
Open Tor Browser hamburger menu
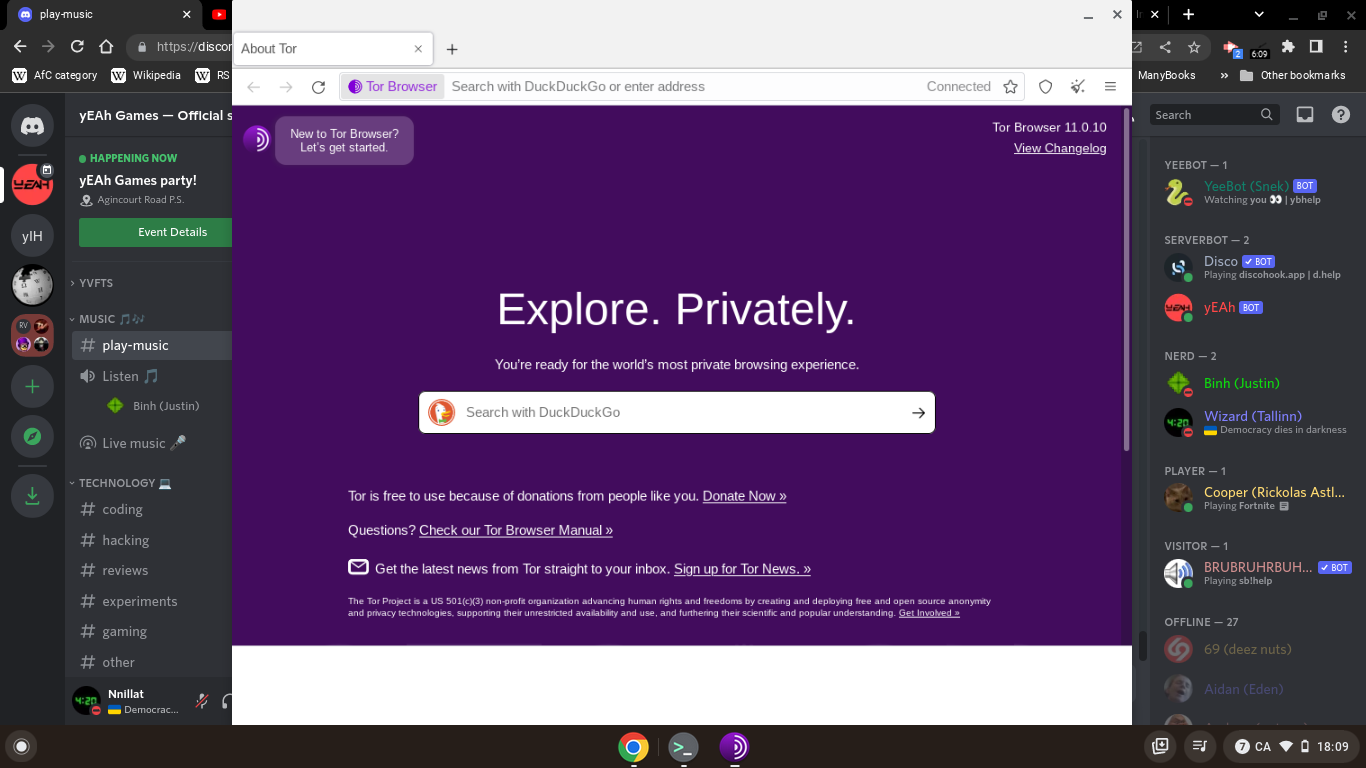coord(1110,87)
